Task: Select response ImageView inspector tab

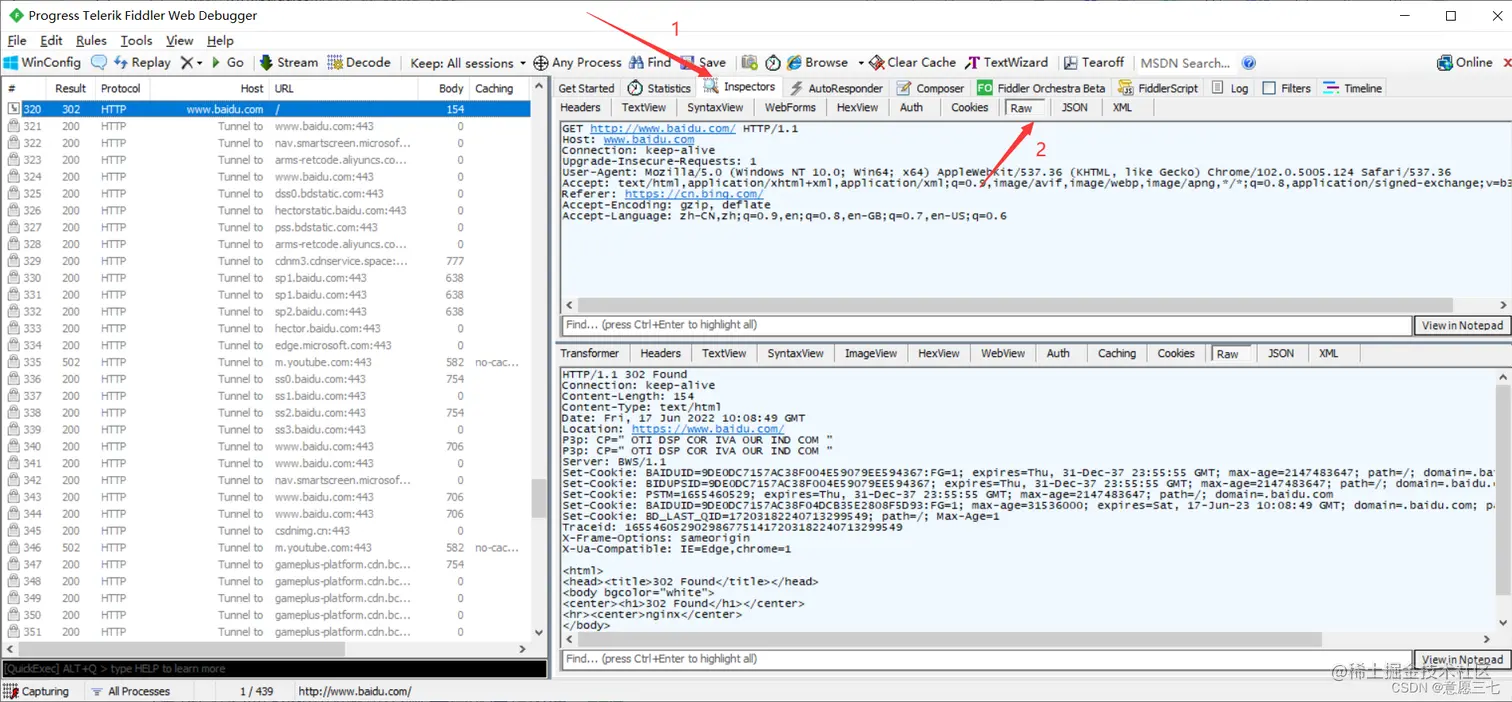Action: click(x=870, y=353)
